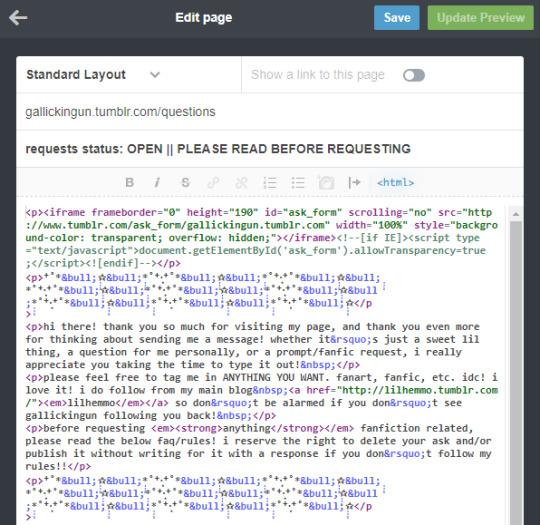Click the HTML editor vertical scrollbar thumb

pyautogui.click(x=516, y=372)
